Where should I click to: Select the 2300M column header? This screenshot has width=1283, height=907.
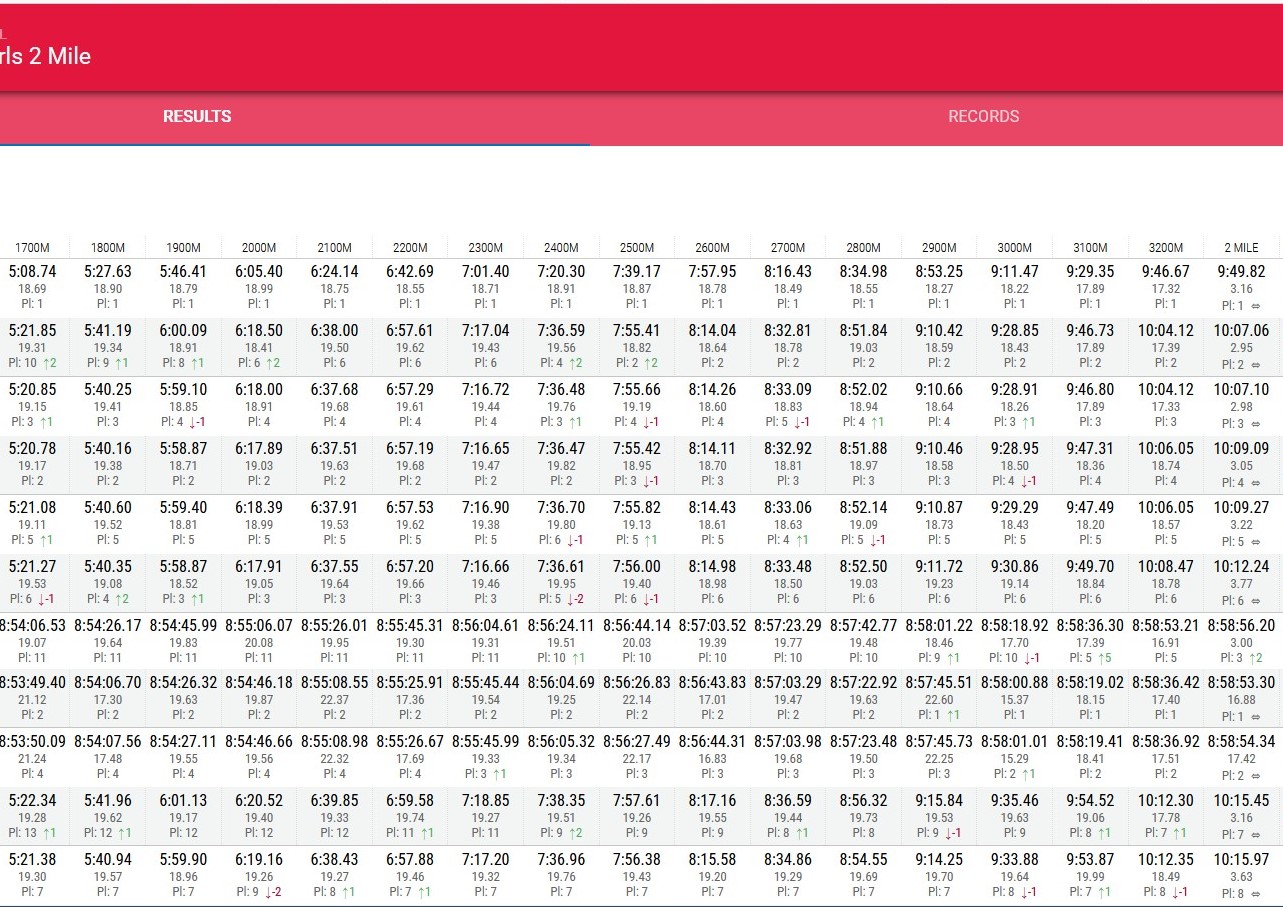tap(486, 248)
